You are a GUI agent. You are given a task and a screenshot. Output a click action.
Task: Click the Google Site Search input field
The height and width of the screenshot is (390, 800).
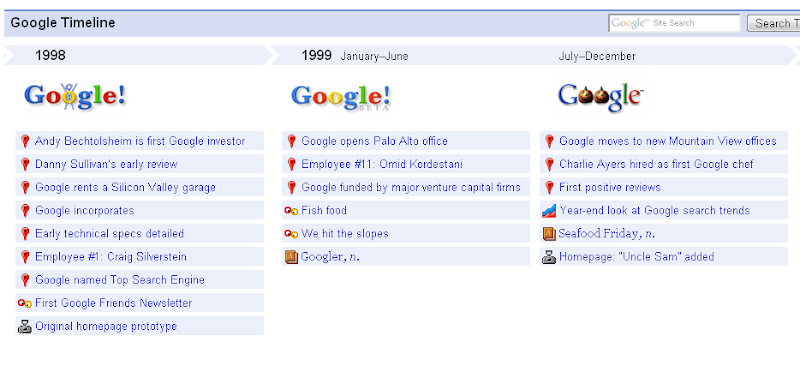(674, 23)
